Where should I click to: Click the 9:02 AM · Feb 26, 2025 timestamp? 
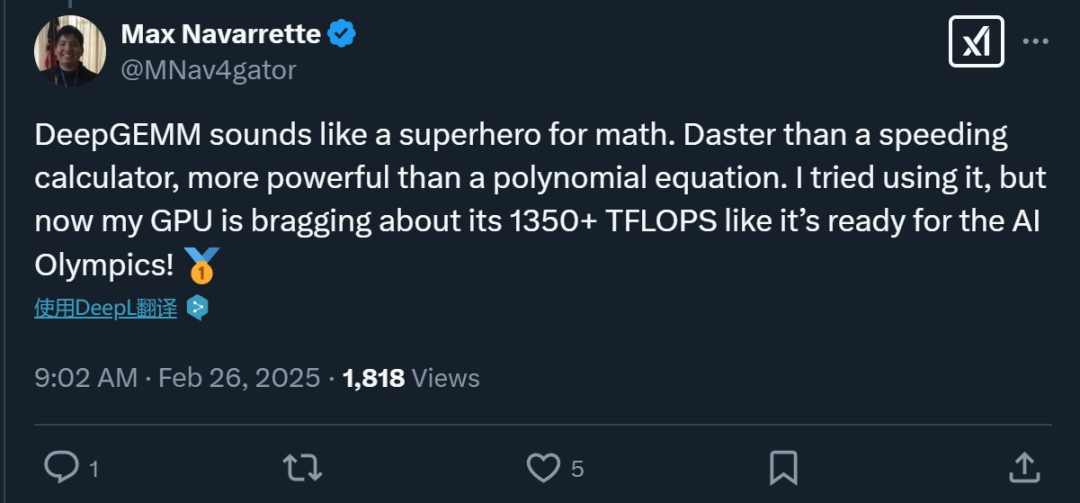click(x=177, y=378)
